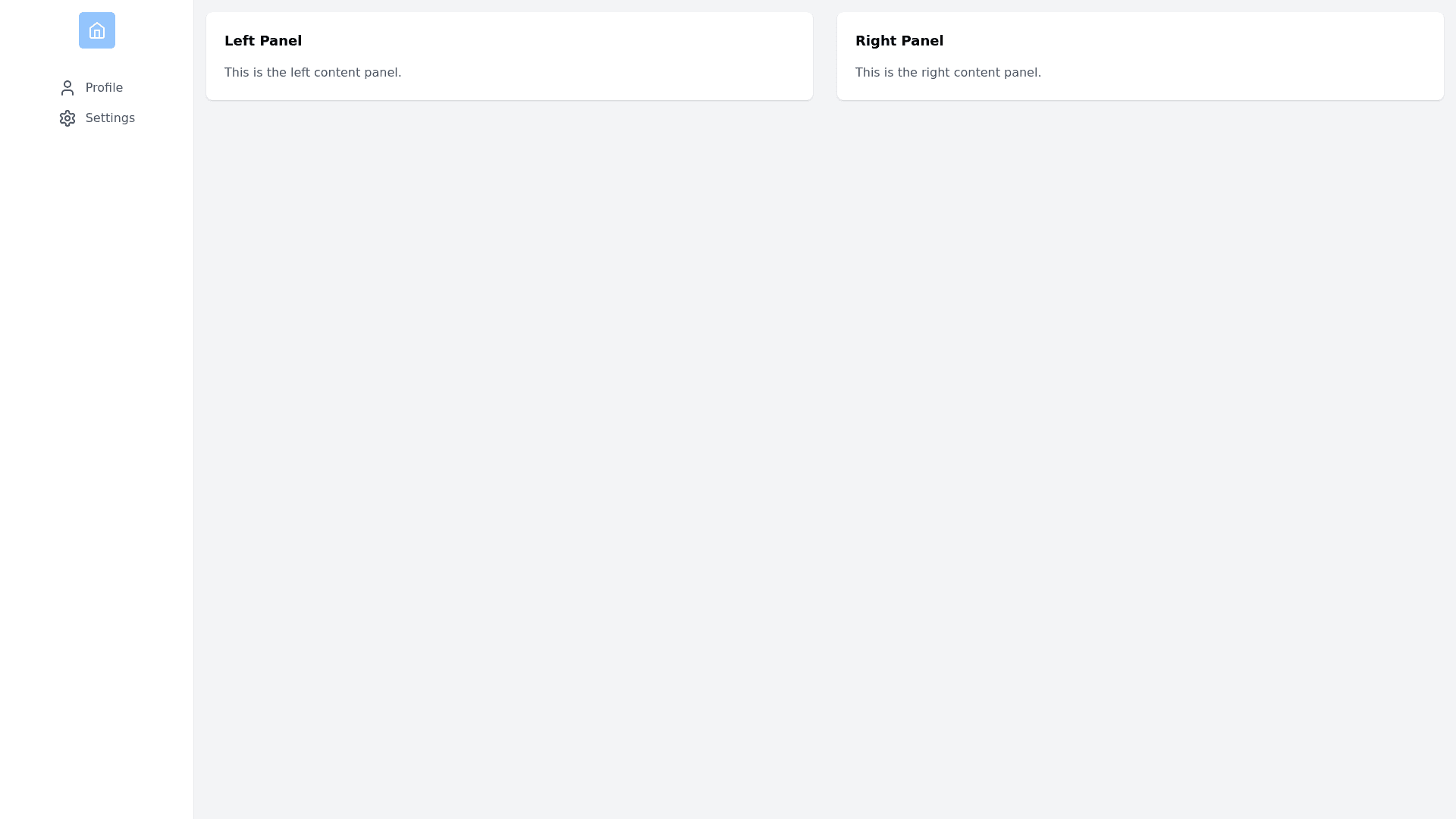Click the word "Right" in Right Panel title
Viewport: 1456px width, 819px height.
875,41
